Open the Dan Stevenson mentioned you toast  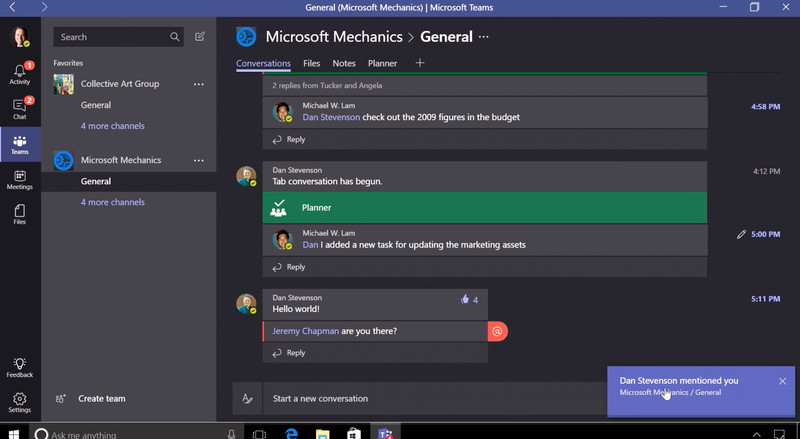point(701,392)
